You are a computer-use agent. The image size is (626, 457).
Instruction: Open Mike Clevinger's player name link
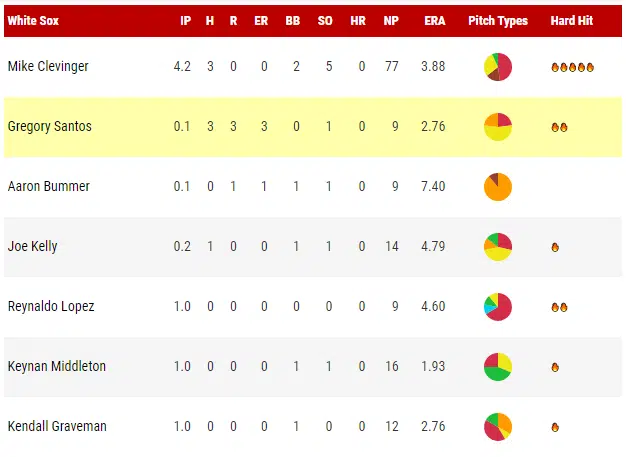48,67
